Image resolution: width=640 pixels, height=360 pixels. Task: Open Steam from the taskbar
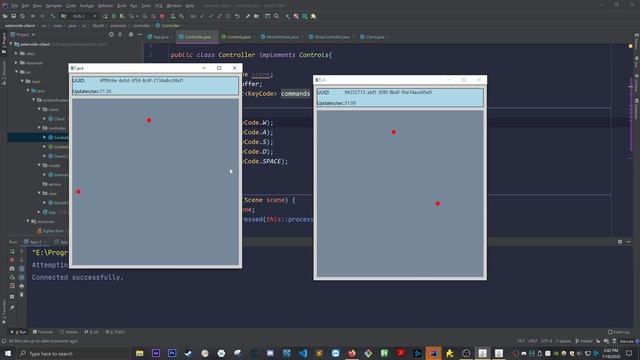coord(189,353)
